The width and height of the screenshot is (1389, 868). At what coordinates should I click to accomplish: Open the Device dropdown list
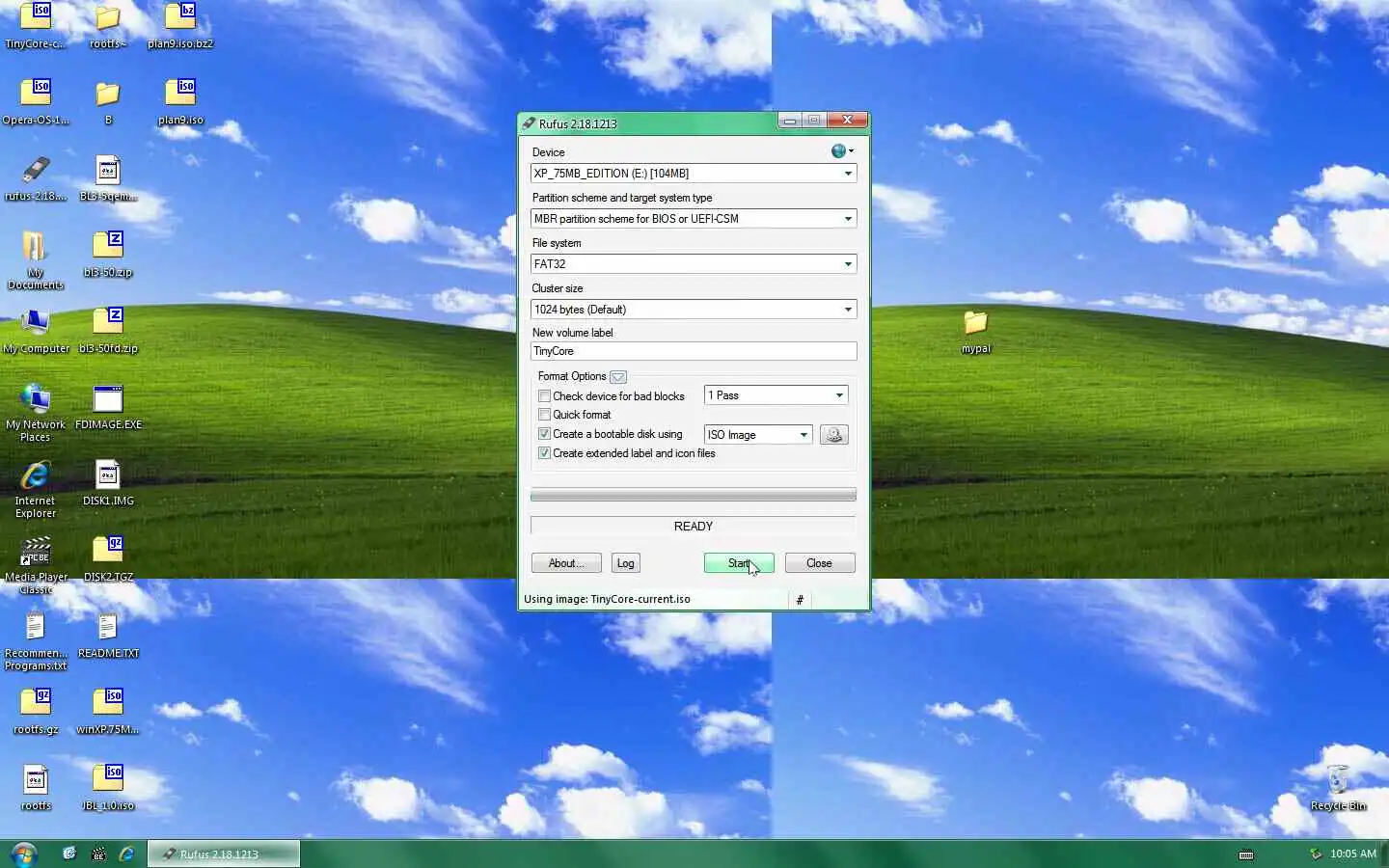click(x=694, y=174)
